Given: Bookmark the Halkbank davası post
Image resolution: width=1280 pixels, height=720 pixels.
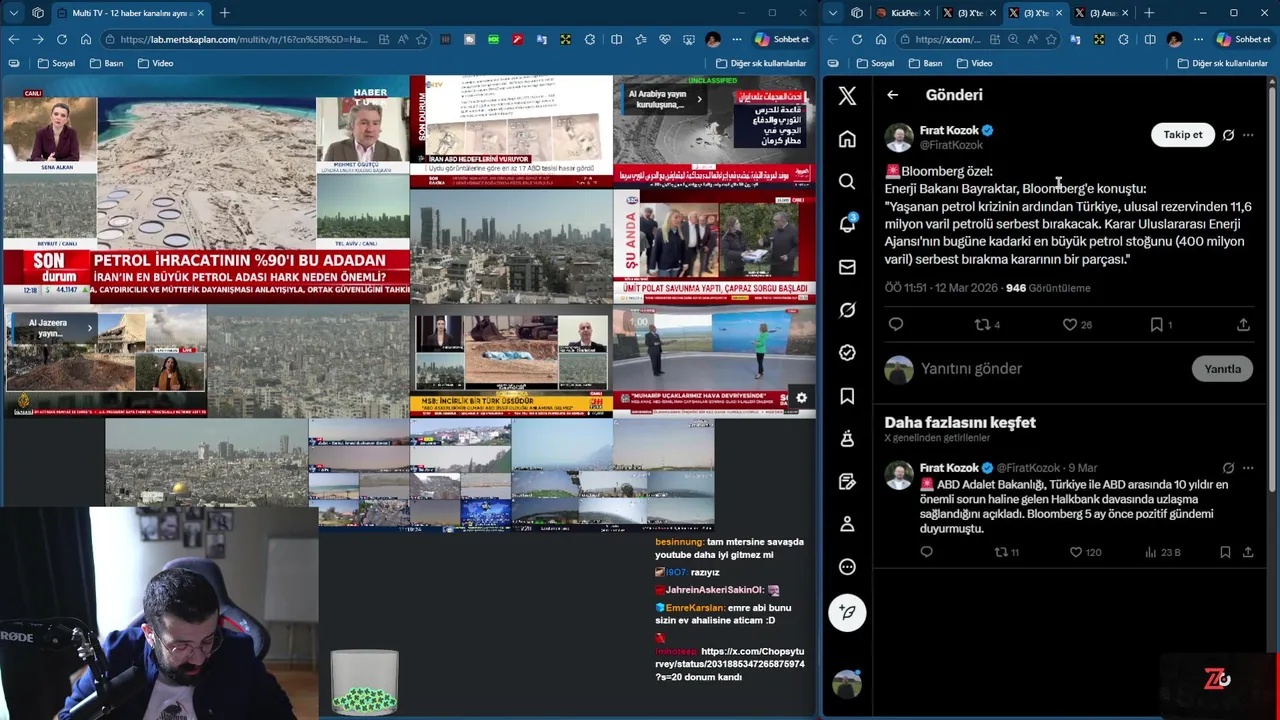Looking at the screenshot, I should 1225,552.
